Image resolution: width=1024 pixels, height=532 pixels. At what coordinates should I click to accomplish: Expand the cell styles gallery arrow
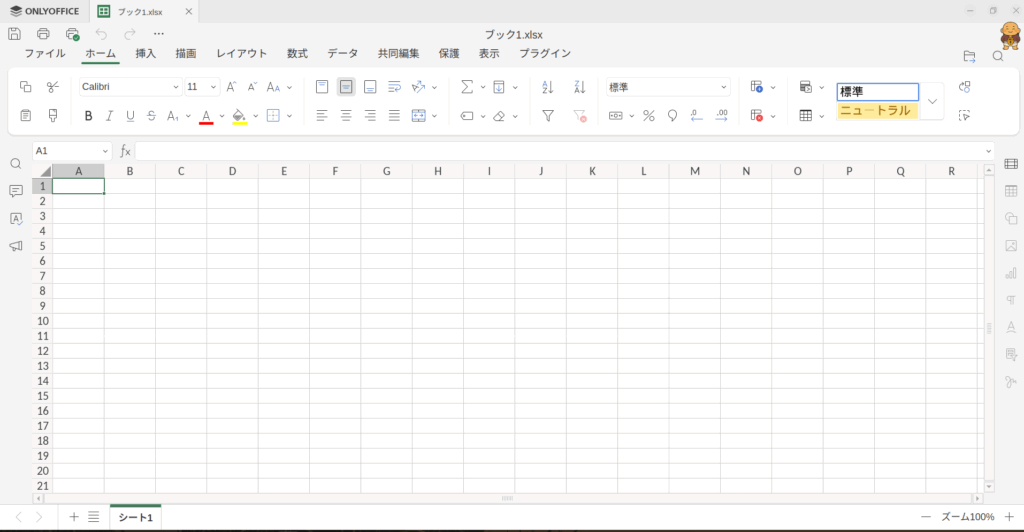tap(932, 102)
